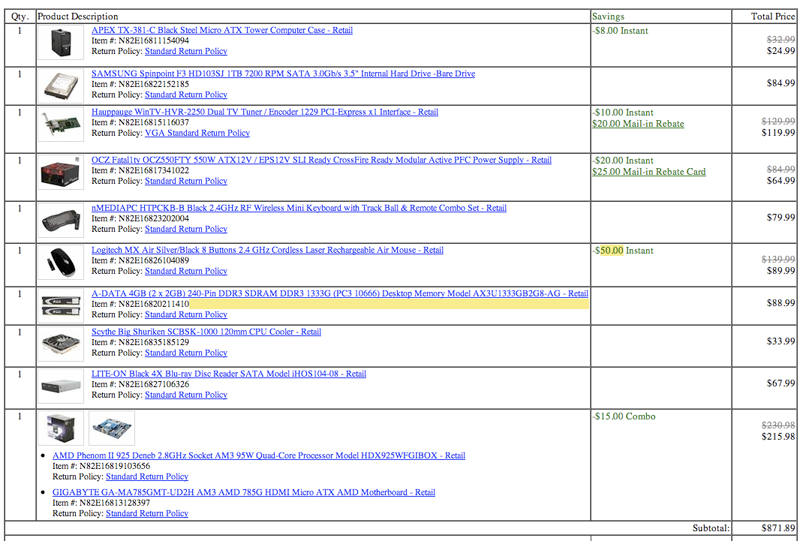Click the -$8.00 Instant savings text
The width and height of the screenshot is (803, 541).
(x=620, y=31)
